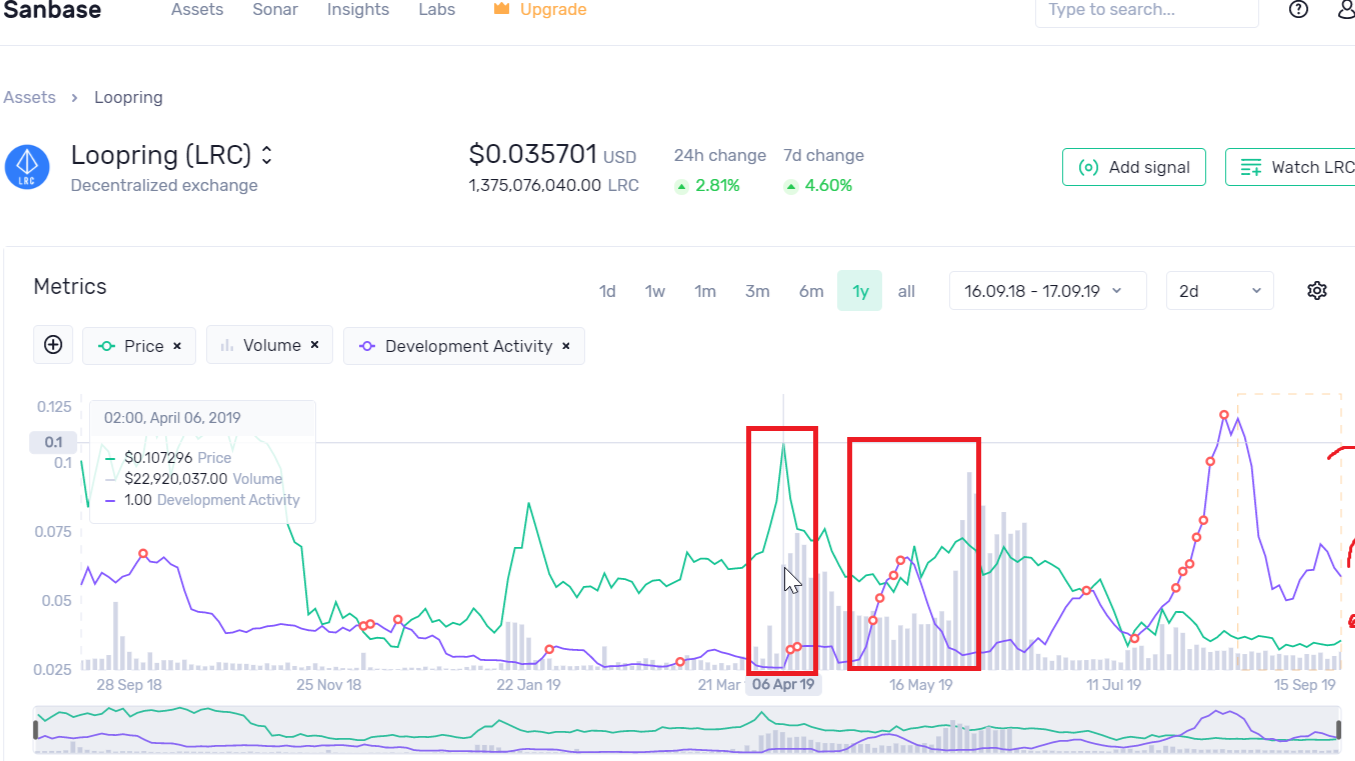Click the 22 Jan 19 axis label

pos(529,685)
